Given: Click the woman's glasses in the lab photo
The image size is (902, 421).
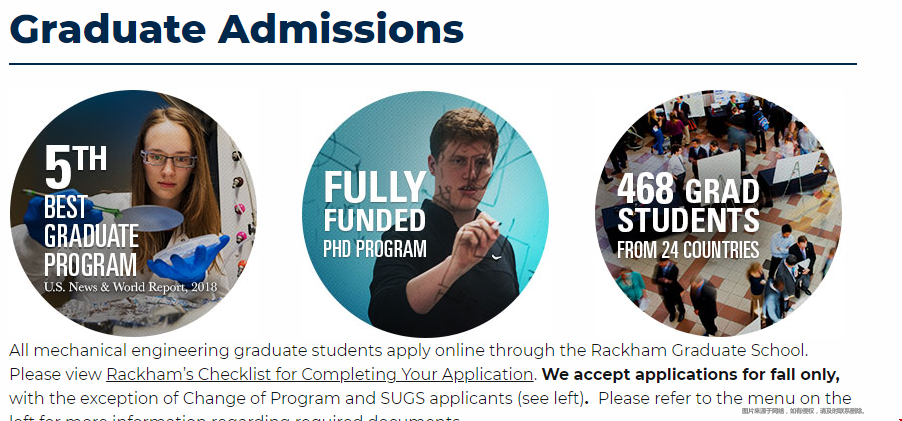Looking at the screenshot, I should coord(169,159).
